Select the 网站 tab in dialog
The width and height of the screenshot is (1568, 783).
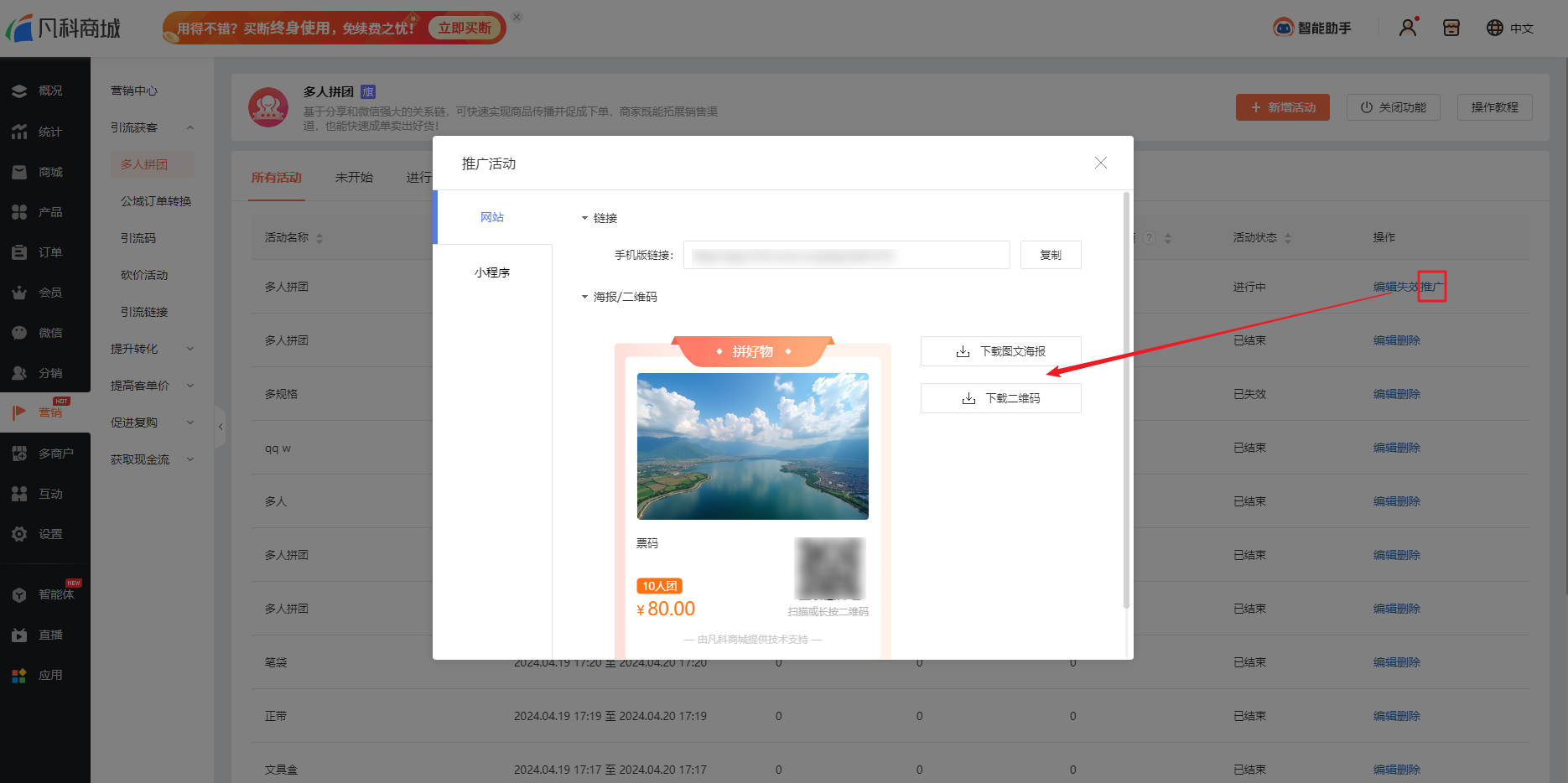click(x=492, y=217)
